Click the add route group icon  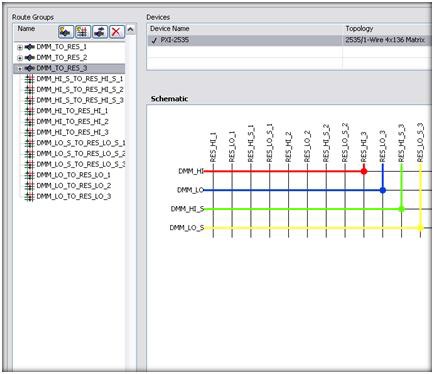point(66,32)
